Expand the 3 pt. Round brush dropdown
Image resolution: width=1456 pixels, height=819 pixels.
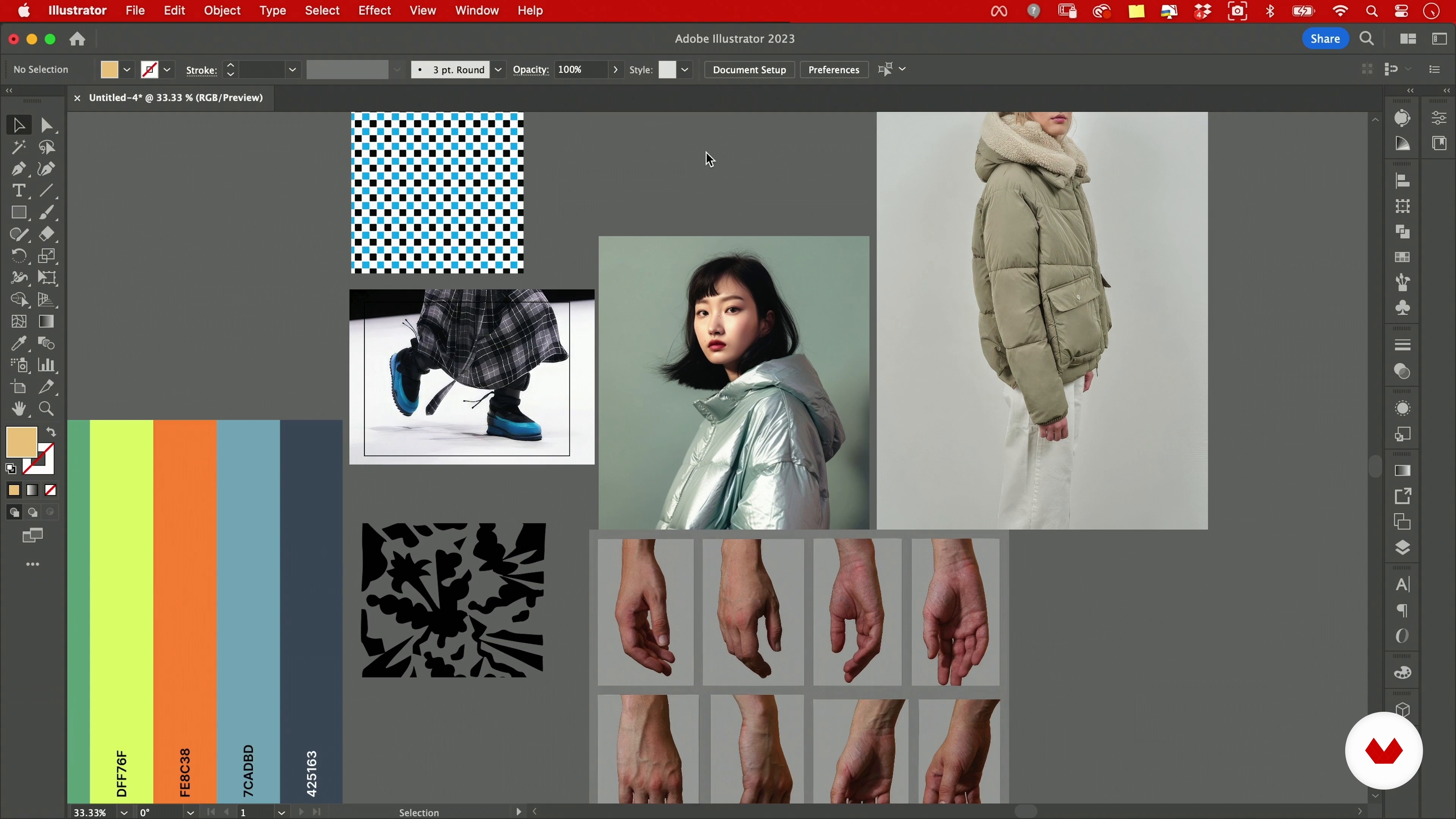pos(498,69)
